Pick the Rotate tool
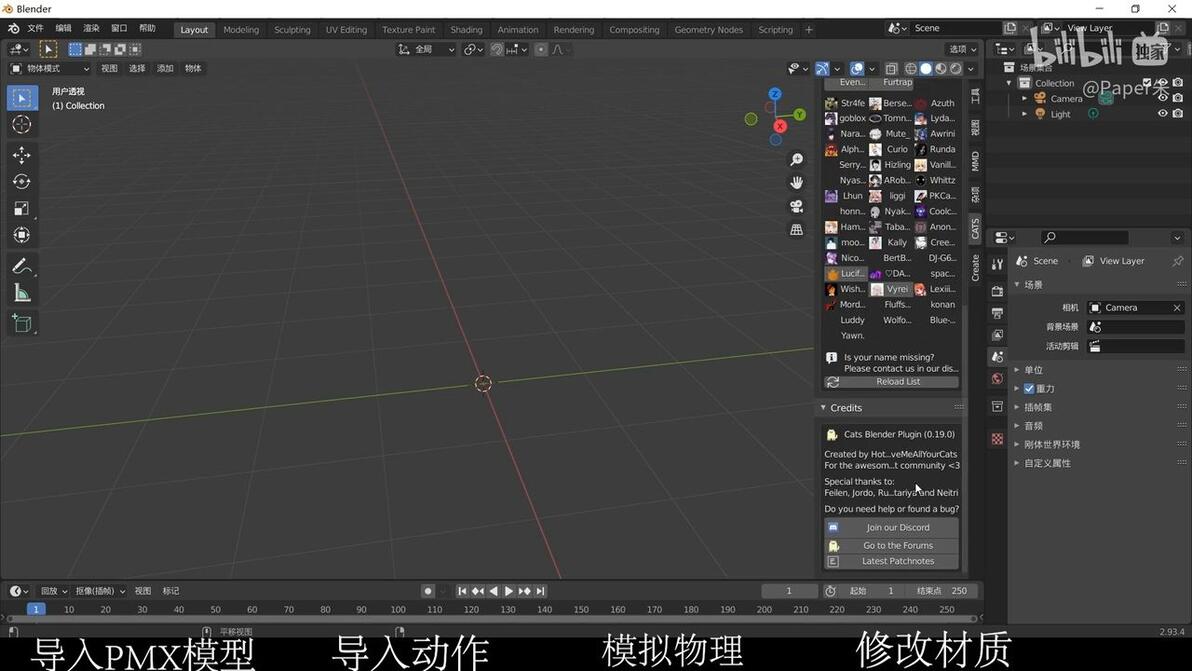 [22, 182]
